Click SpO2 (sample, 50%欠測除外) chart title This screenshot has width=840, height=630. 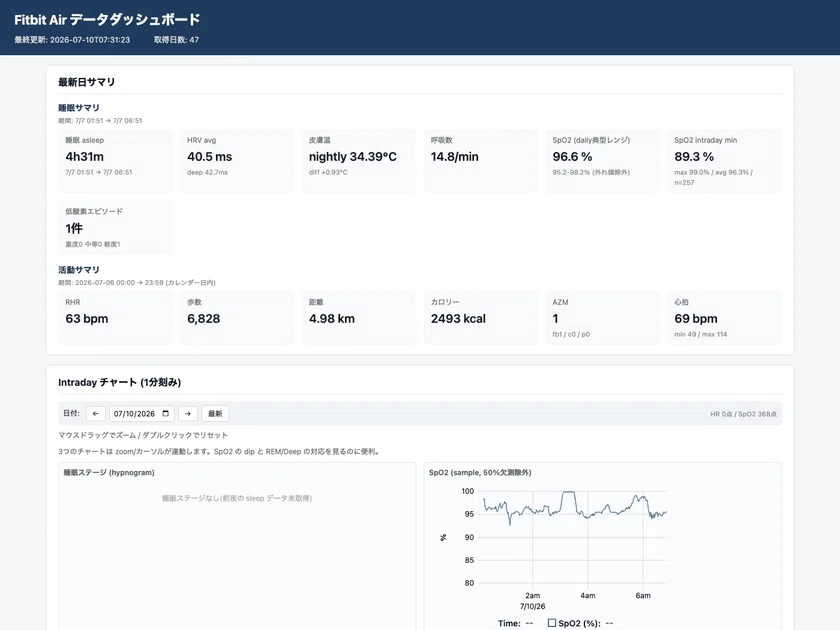click(480, 472)
